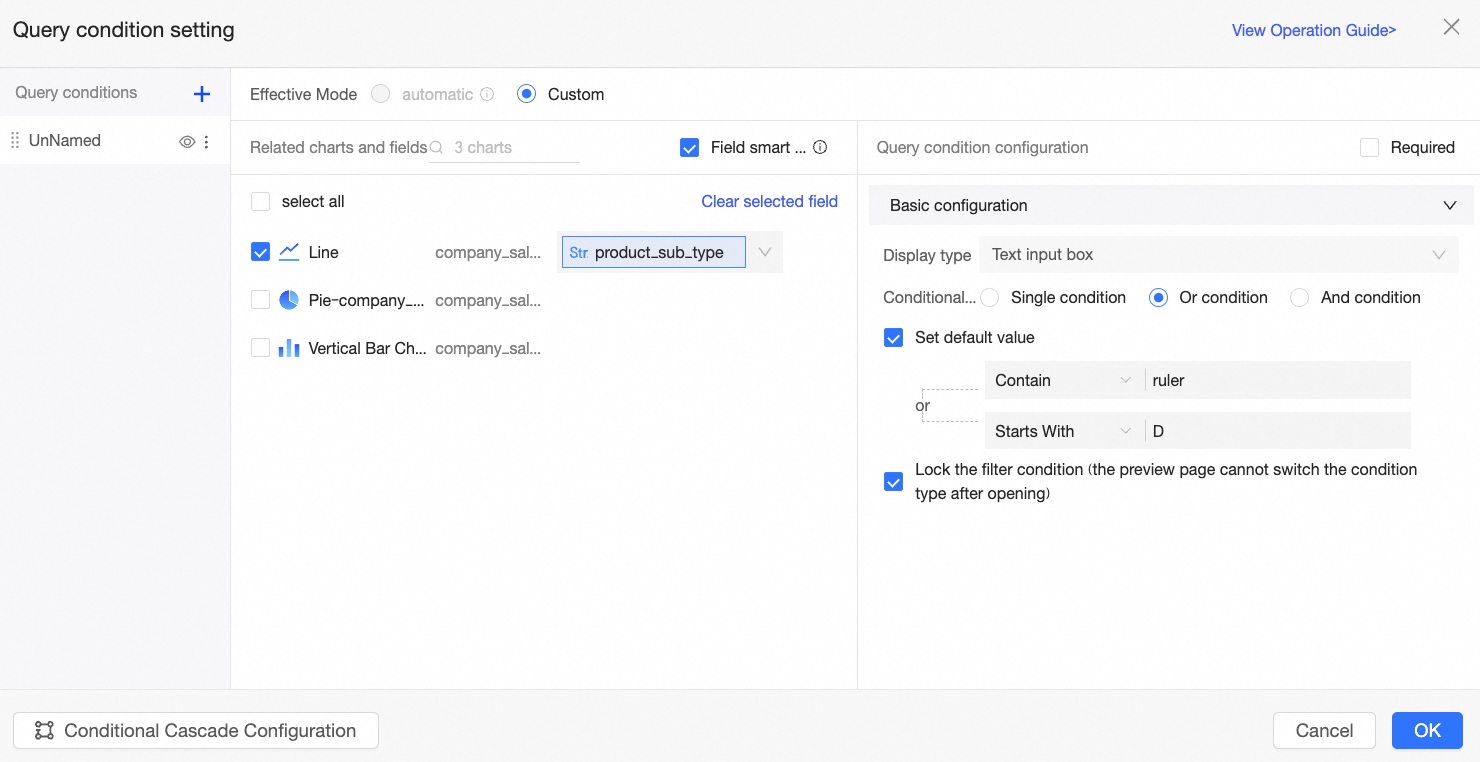Enable the Required checkbox

click(1370, 147)
